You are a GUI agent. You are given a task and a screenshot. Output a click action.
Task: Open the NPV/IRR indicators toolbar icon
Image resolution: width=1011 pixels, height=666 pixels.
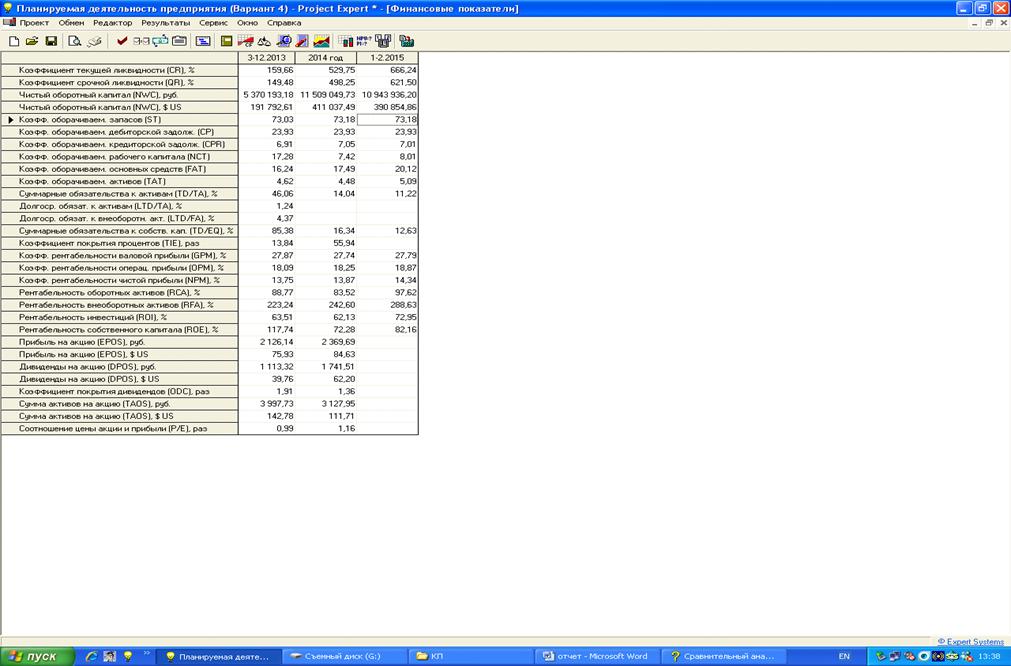tap(364, 41)
